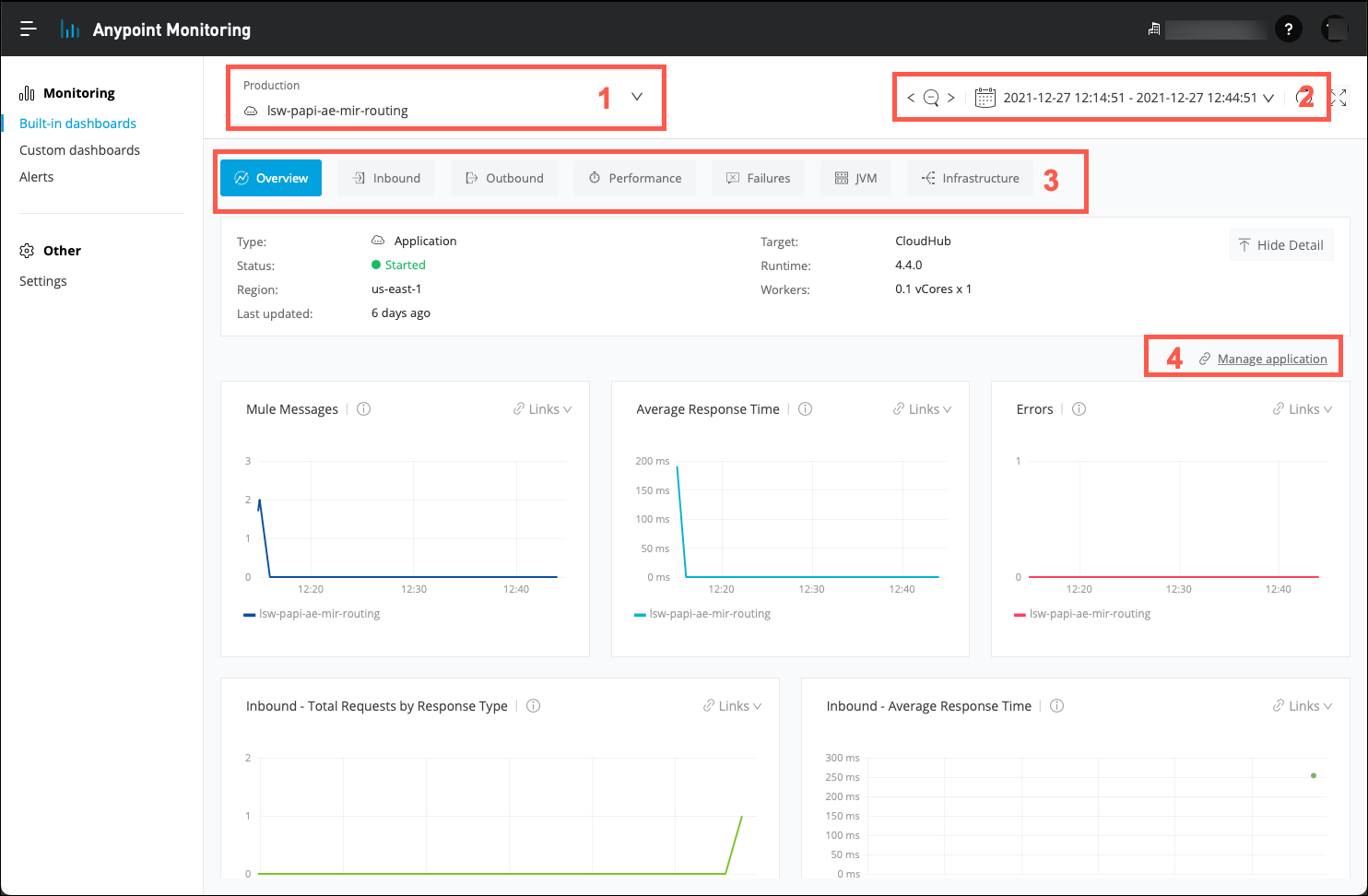Viewport: 1368px width, 896px height.
Task: Click the green data point in Inbound Average Response Time
Action: (x=1314, y=775)
